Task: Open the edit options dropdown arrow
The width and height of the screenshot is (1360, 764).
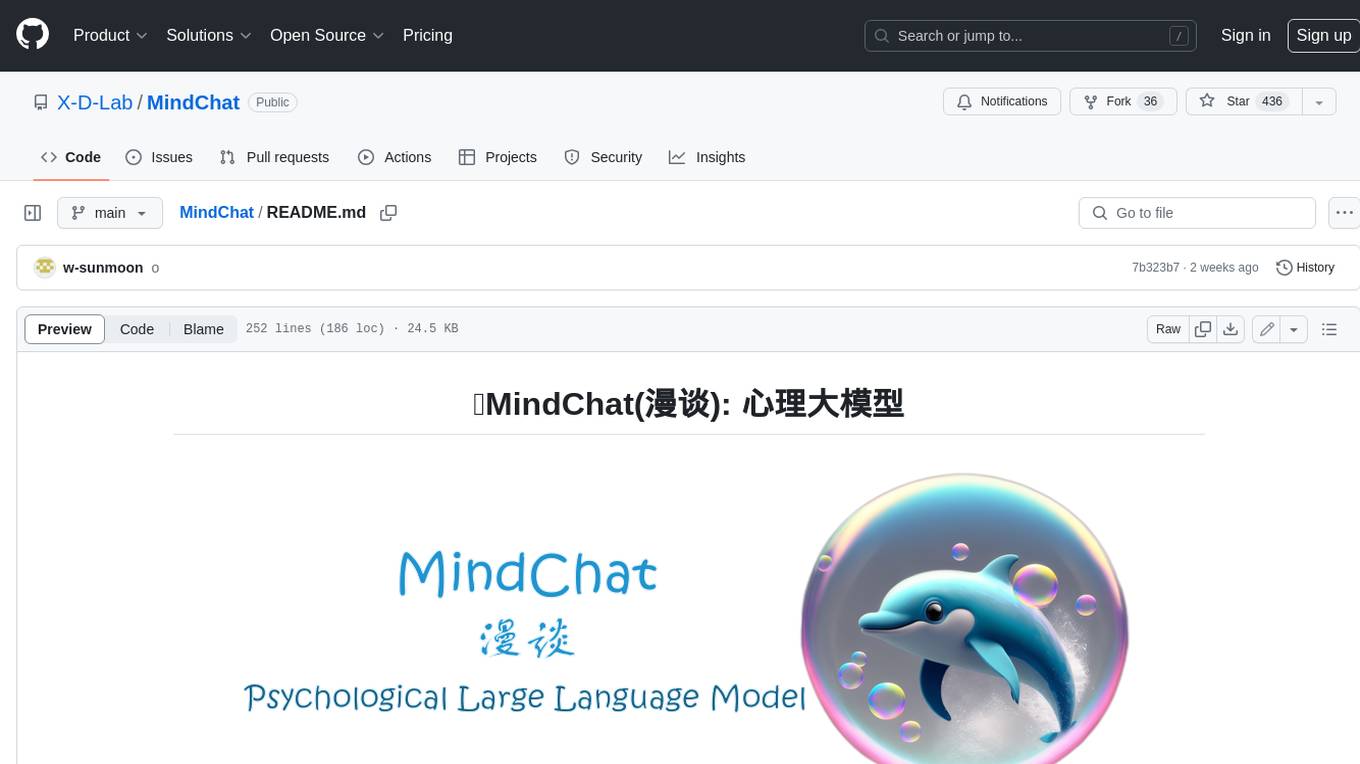Action: point(1294,329)
